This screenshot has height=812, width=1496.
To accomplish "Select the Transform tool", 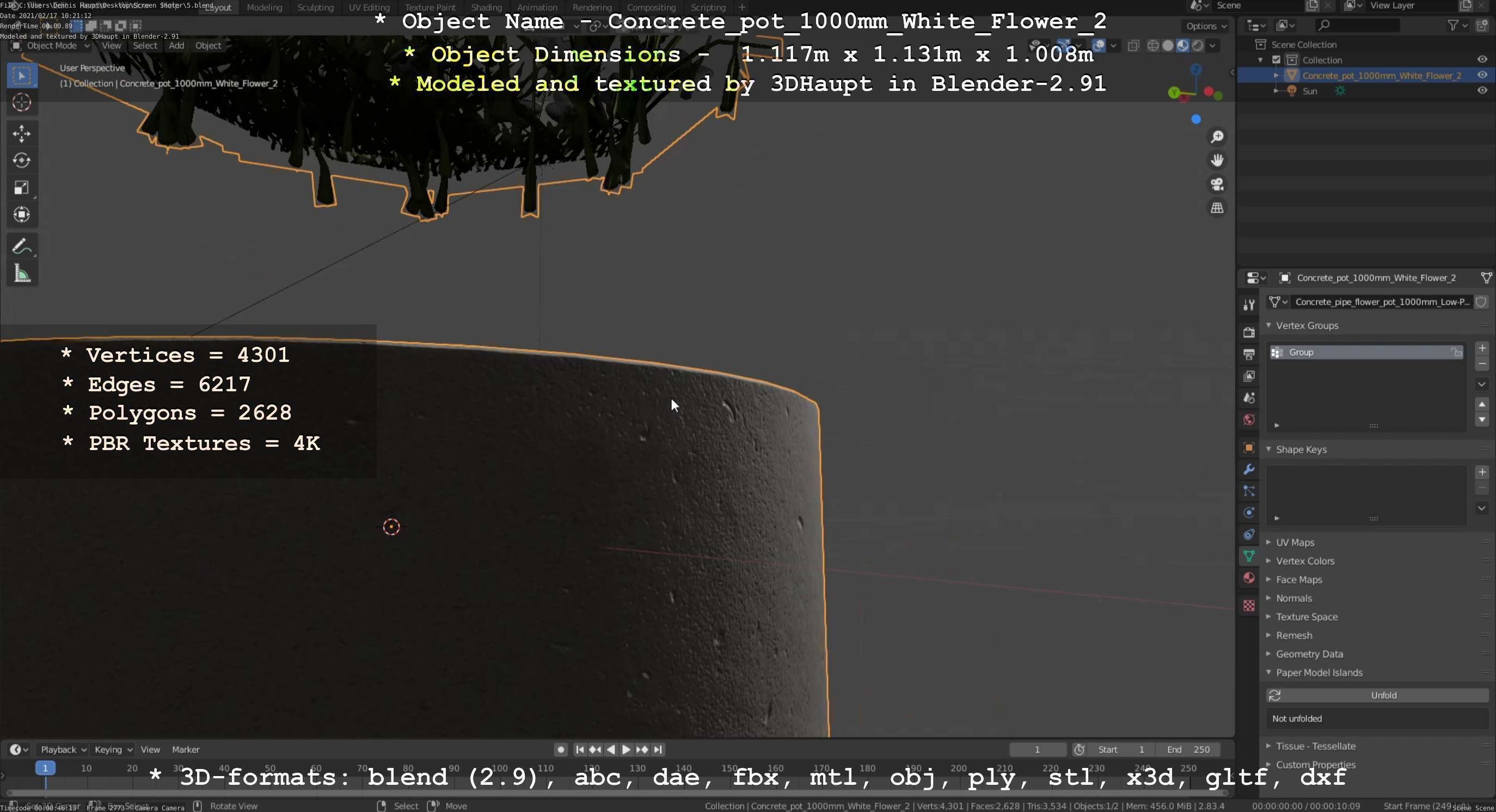I will (x=22, y=215).
